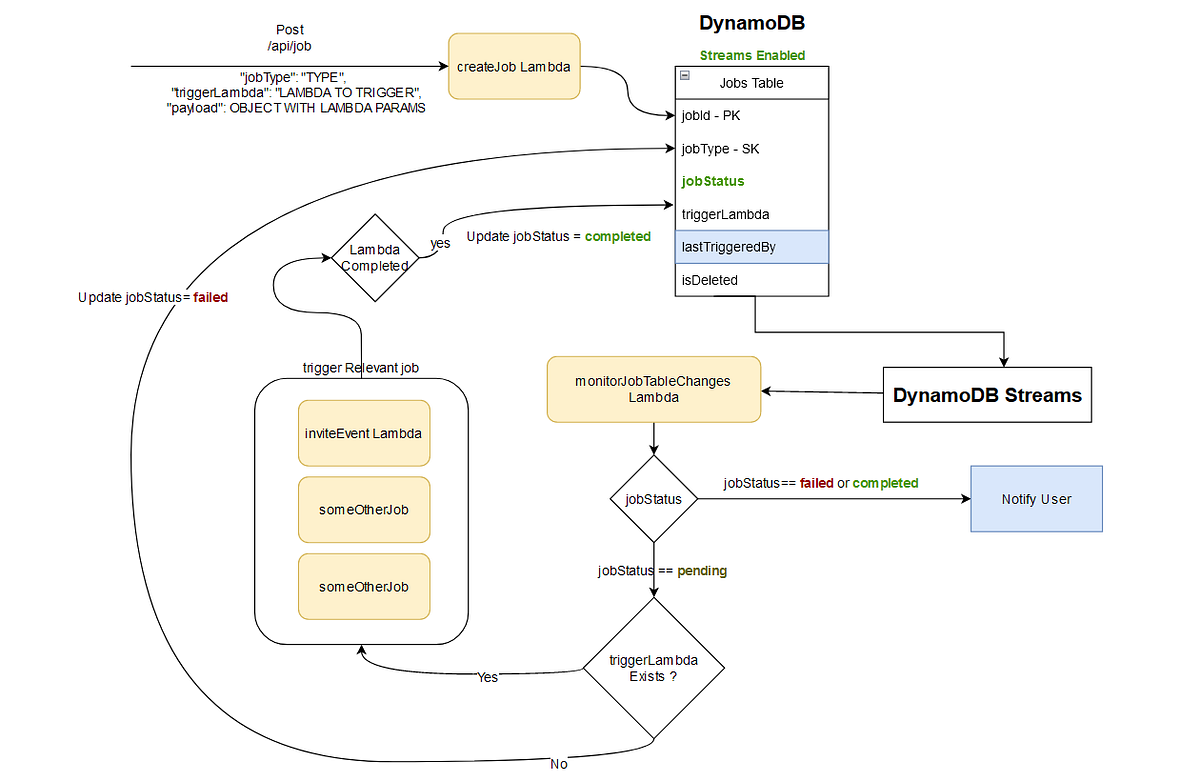Collapse the Jobs Table entity
The height and width of the screenshot is (782, 1200).
(x=684, y=74)
